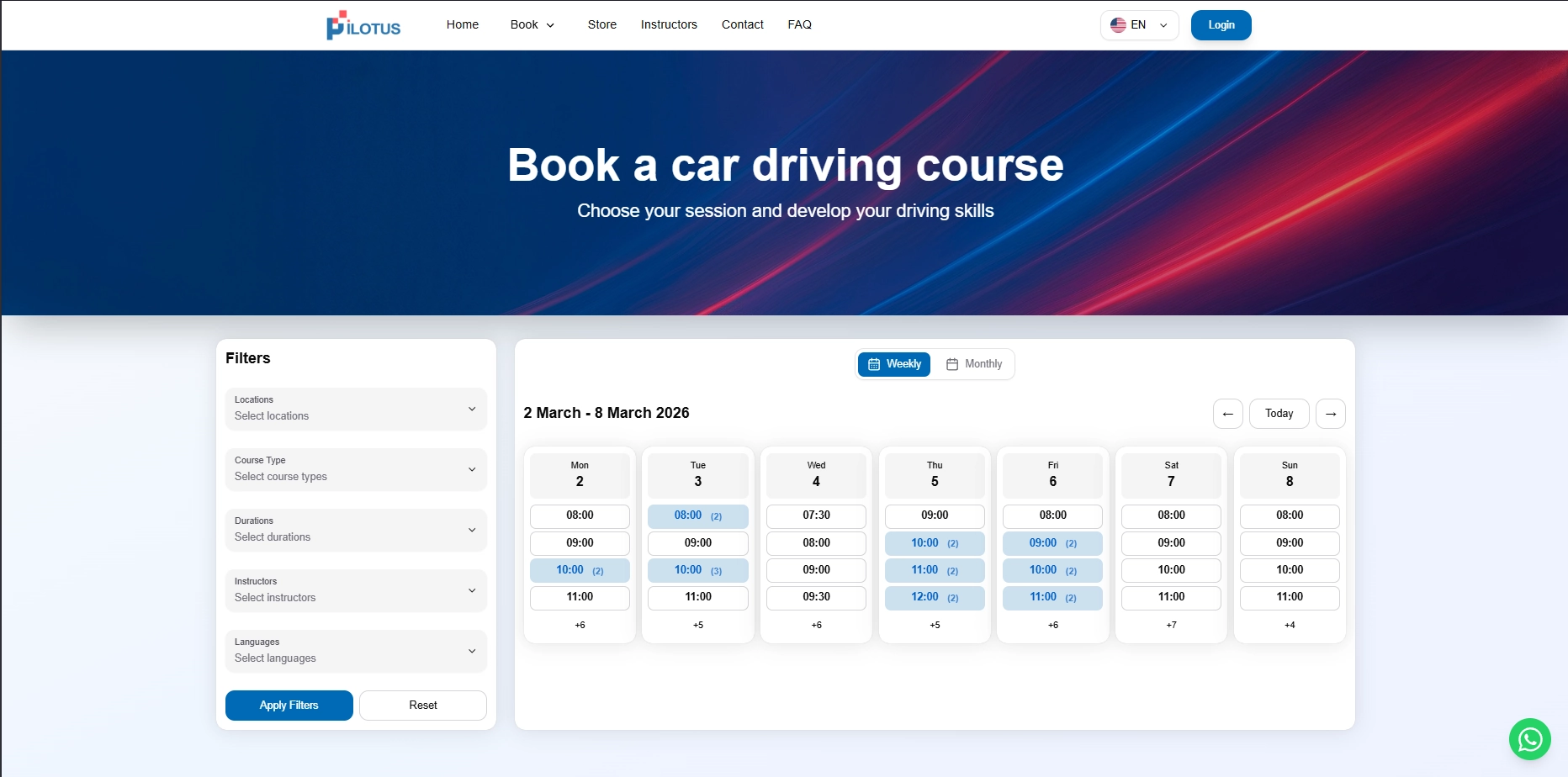The image size is (1568, 777).
Task: Show +5 more slots on Tuesday
Action: click(698, 626)
